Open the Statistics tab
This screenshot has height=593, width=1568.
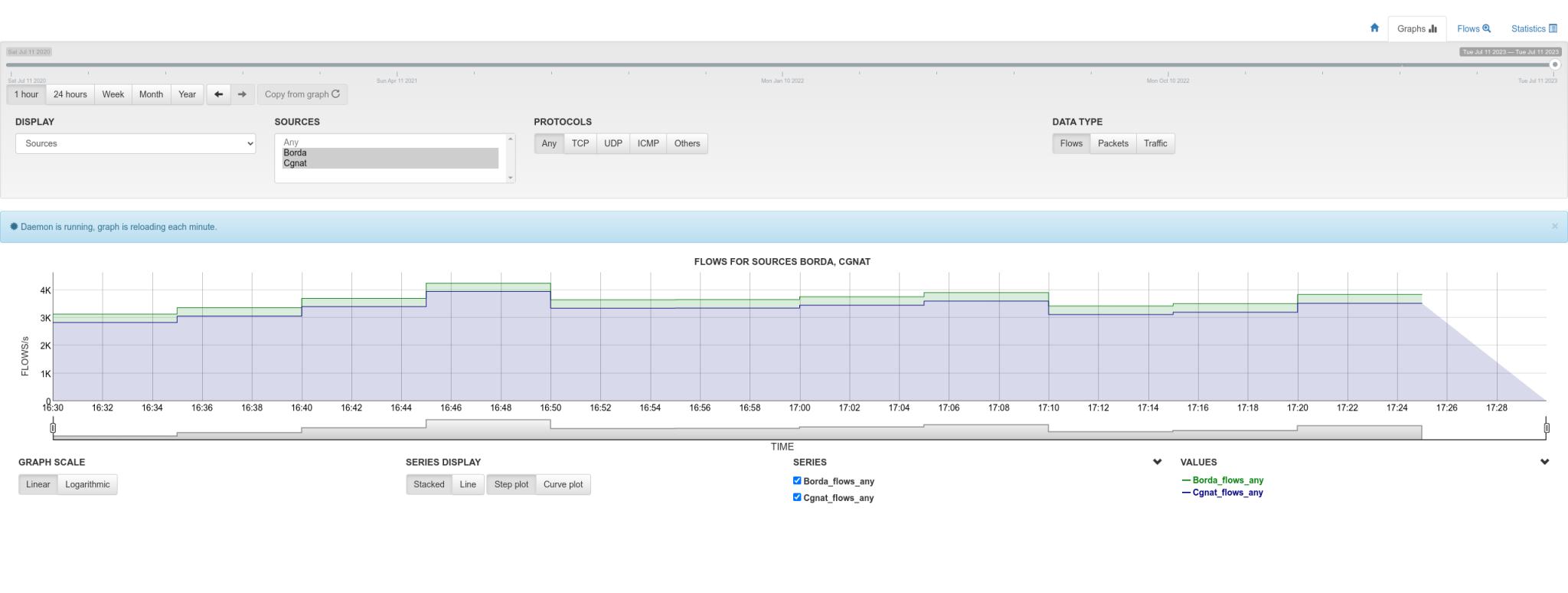pos(1534,28)
